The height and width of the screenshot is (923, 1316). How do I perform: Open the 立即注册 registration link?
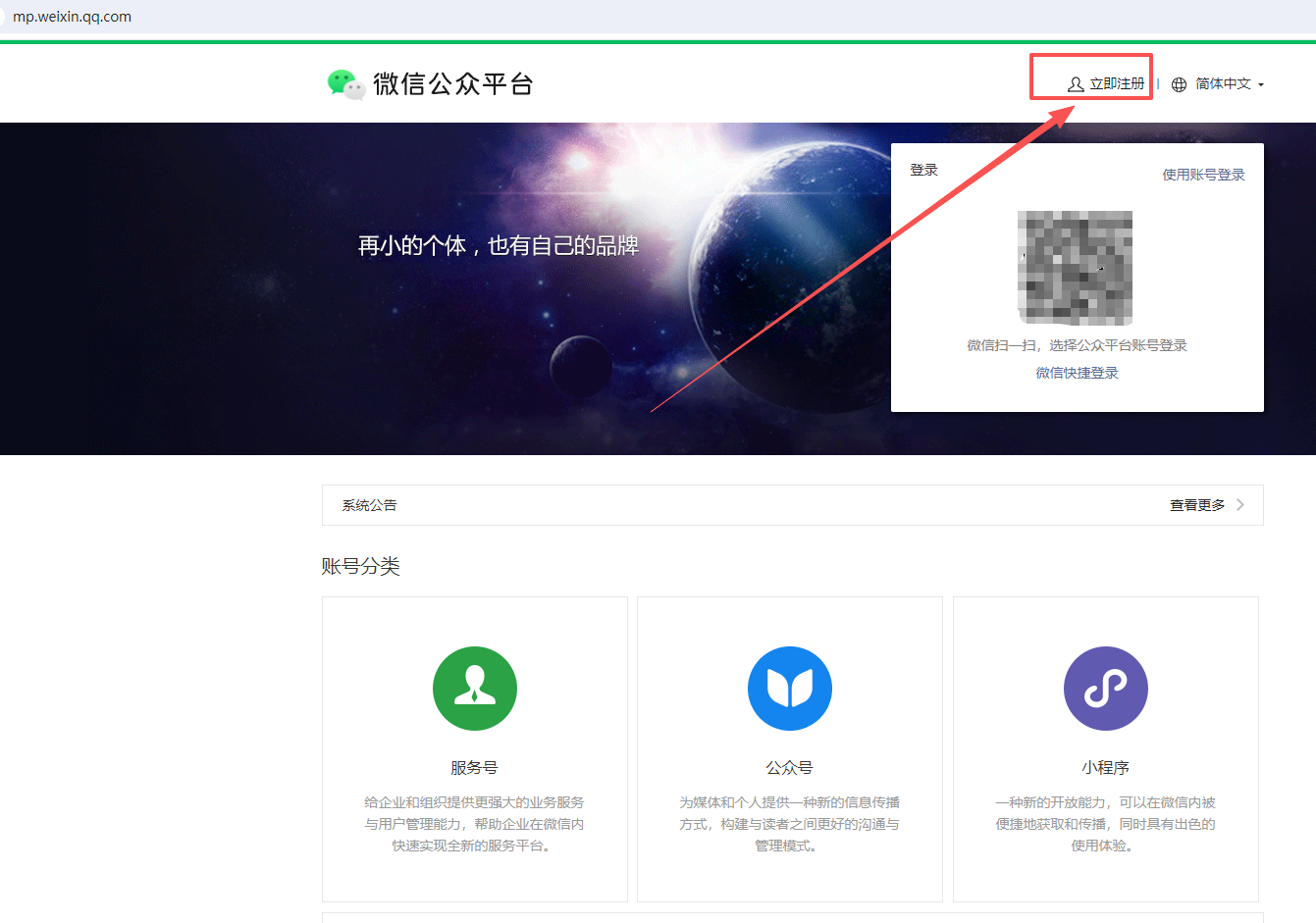click(1117, 84)
